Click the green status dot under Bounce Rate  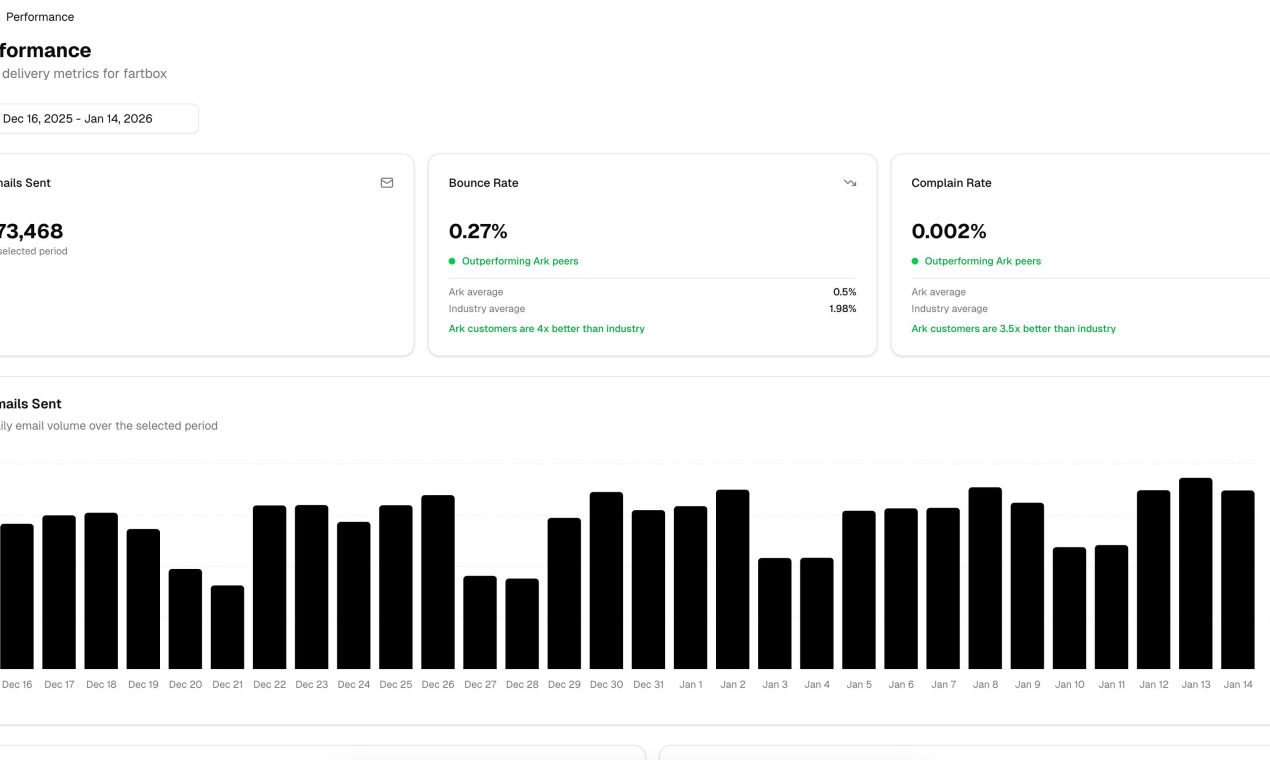[x=453, y=261]
